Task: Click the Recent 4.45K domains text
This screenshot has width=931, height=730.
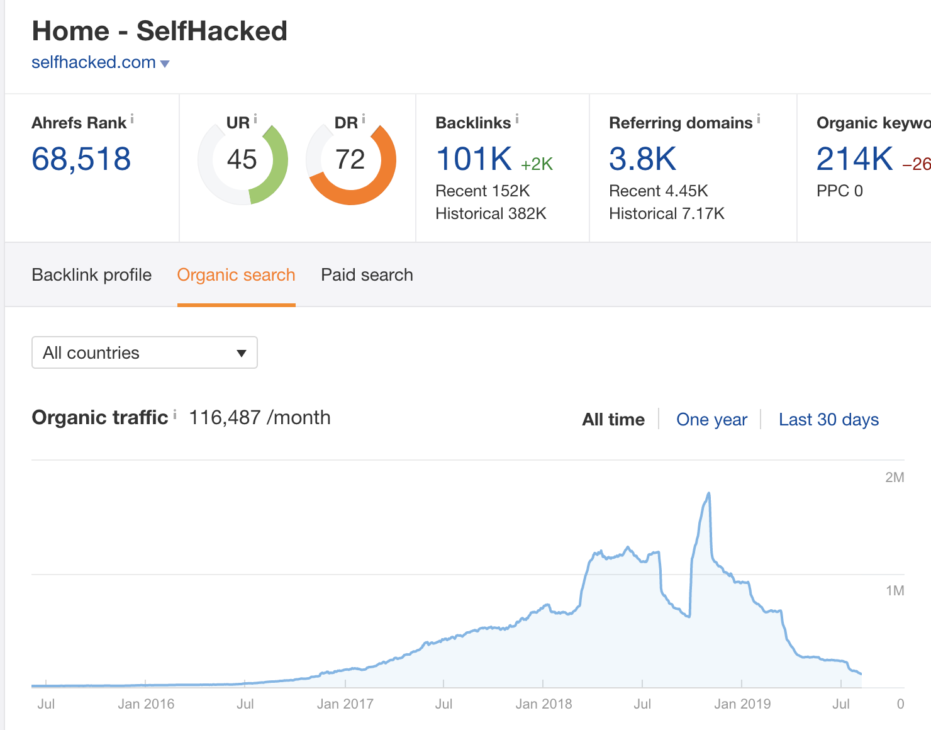Action: coord(658,191)
